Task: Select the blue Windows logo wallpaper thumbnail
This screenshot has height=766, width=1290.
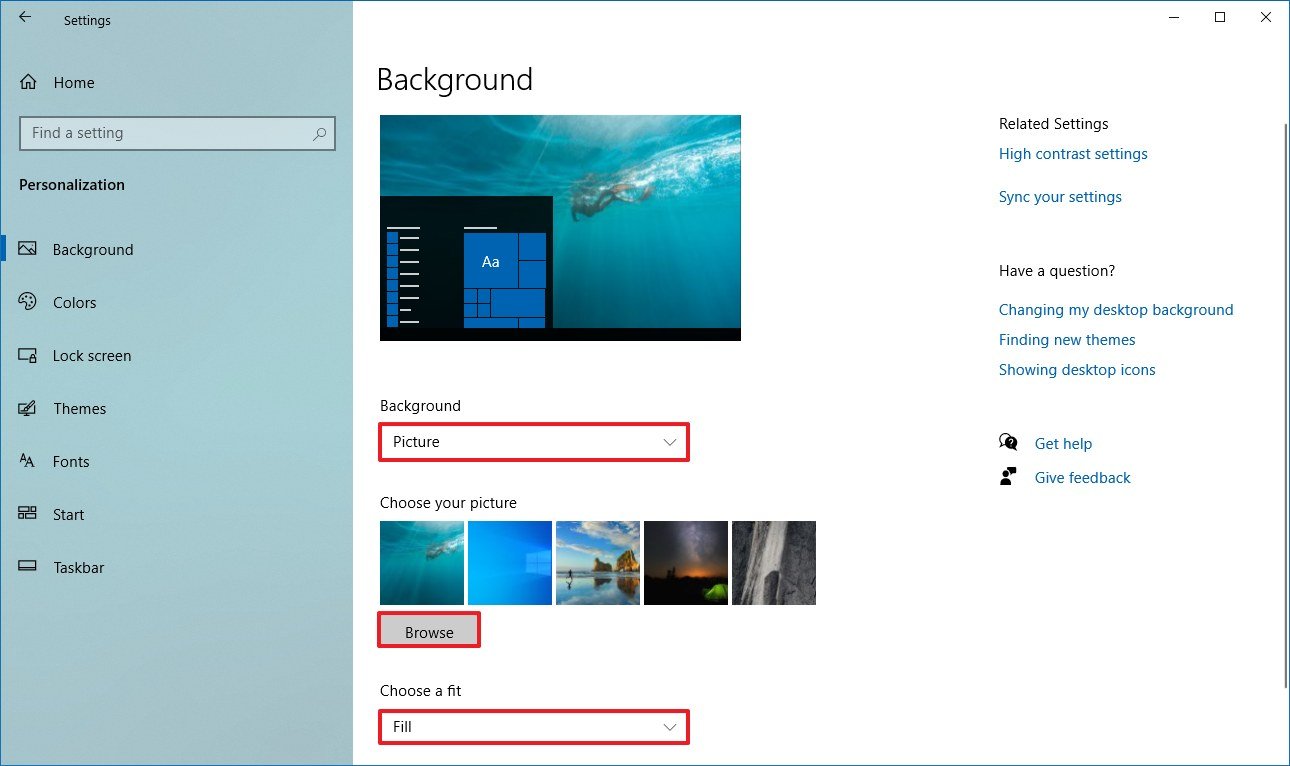Action: (510, 562)
